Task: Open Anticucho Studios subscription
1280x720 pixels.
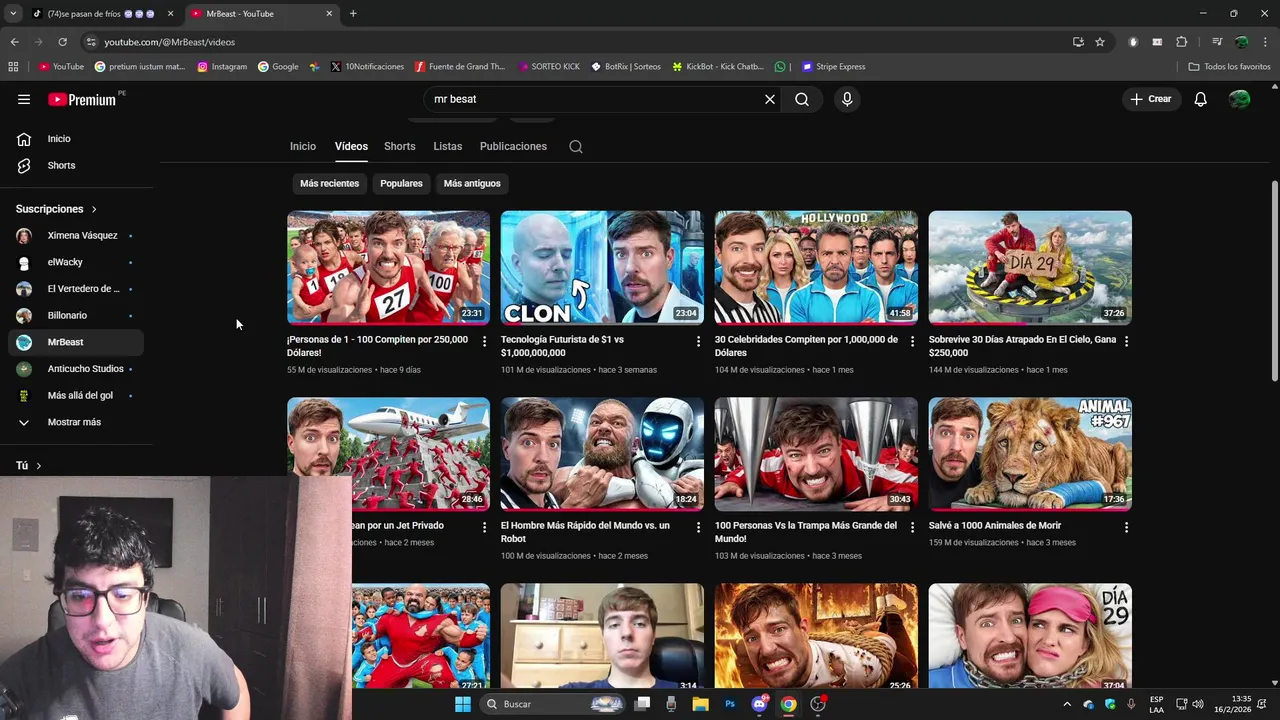Action: click(x=76, y=369)
